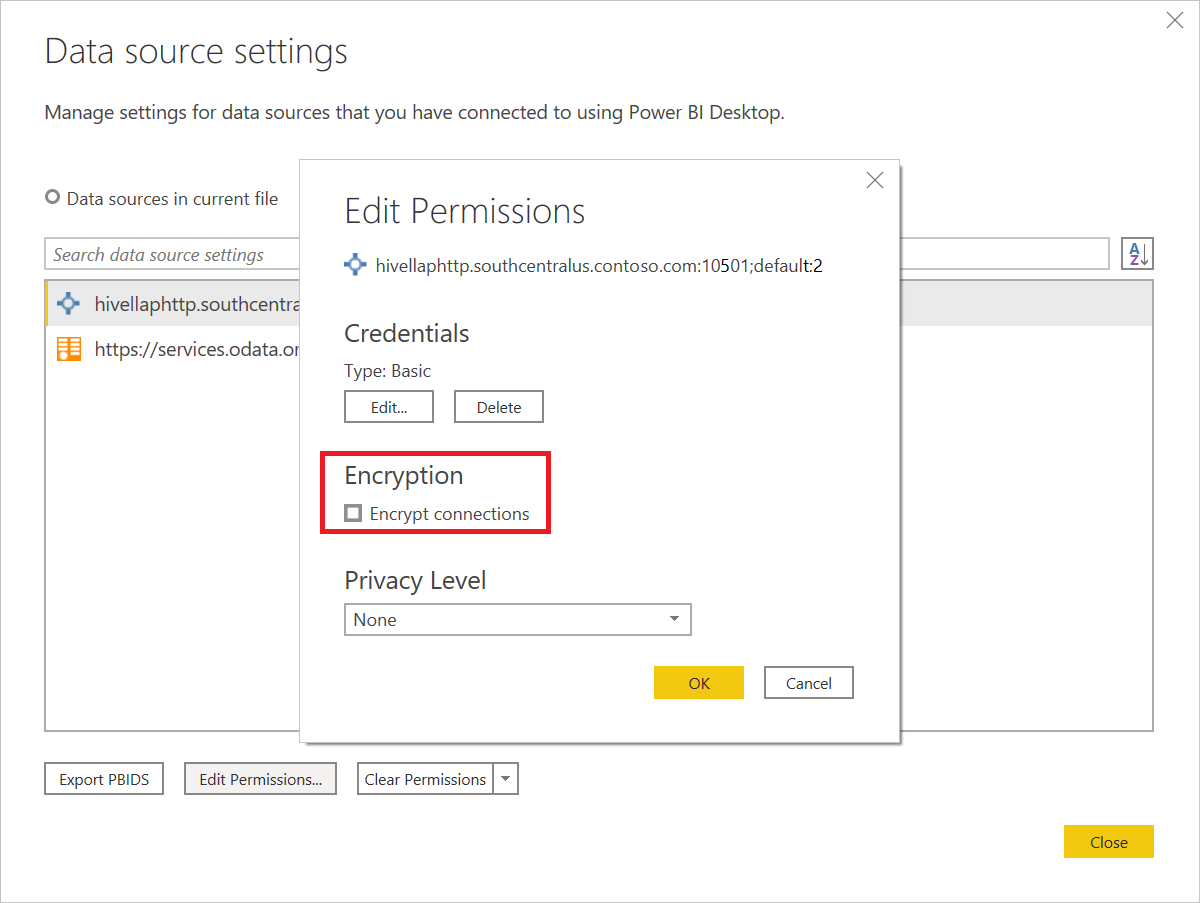The image size is (1200, 903).
Task: Click the hivellaphttp data source icon in list
Action: [69, 303]
